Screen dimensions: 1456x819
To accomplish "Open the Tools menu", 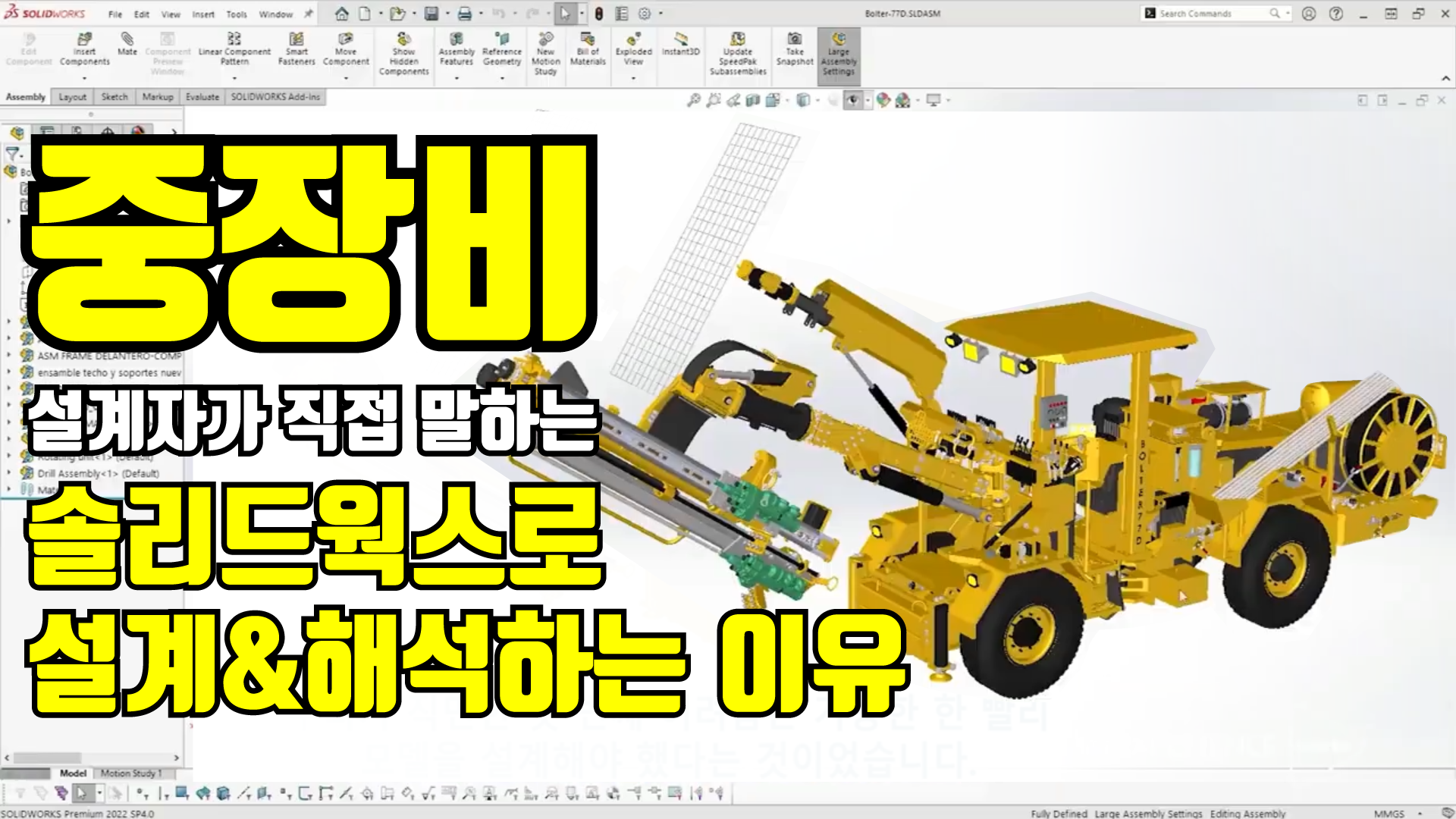I will (237, 14).
